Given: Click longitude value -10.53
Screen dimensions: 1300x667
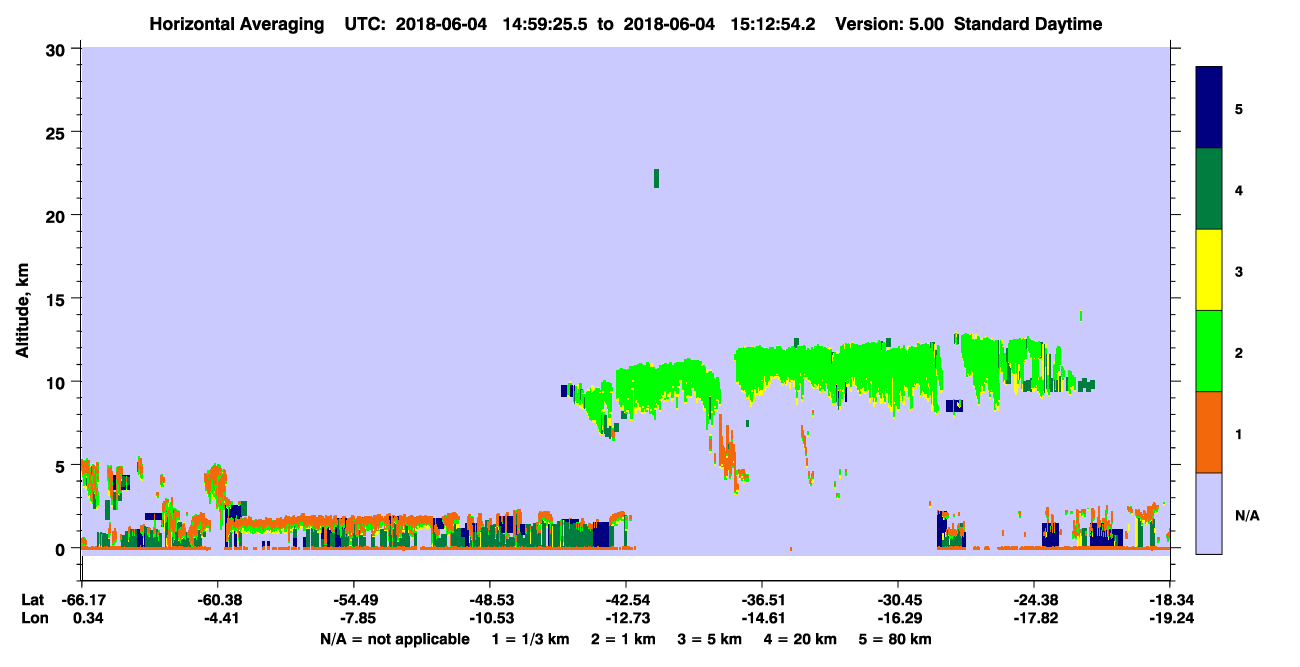Looking at the screenshot, I should pos(489,618).
